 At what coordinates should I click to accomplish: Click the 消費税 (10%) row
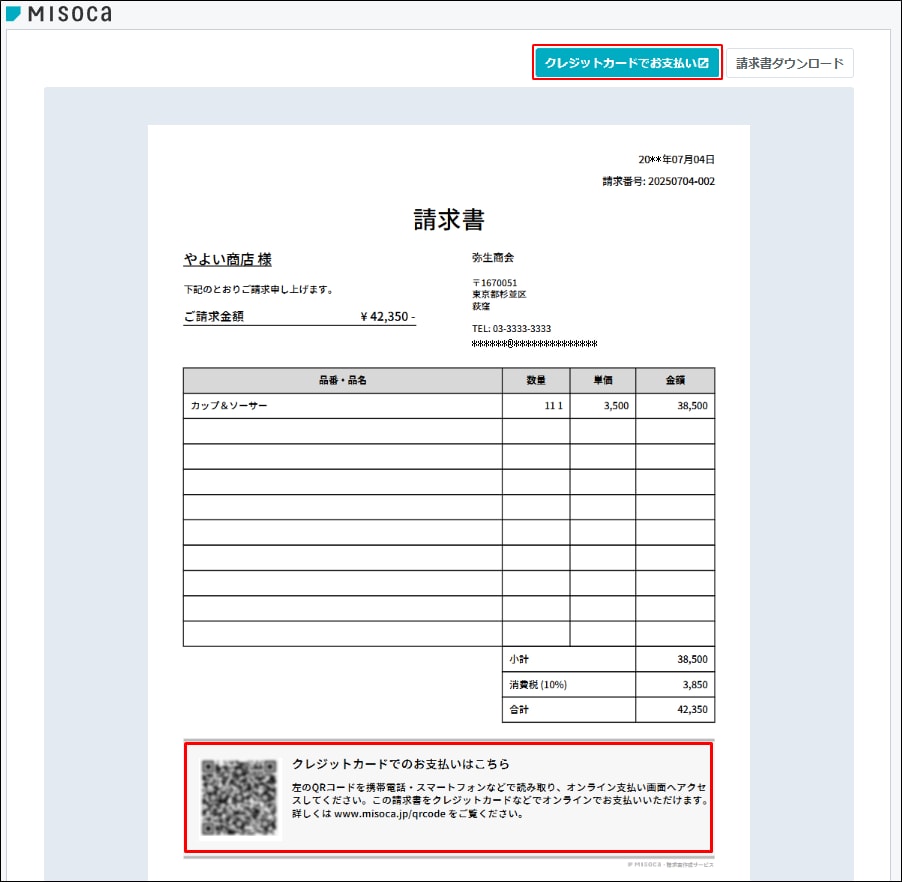pos(538,684)
